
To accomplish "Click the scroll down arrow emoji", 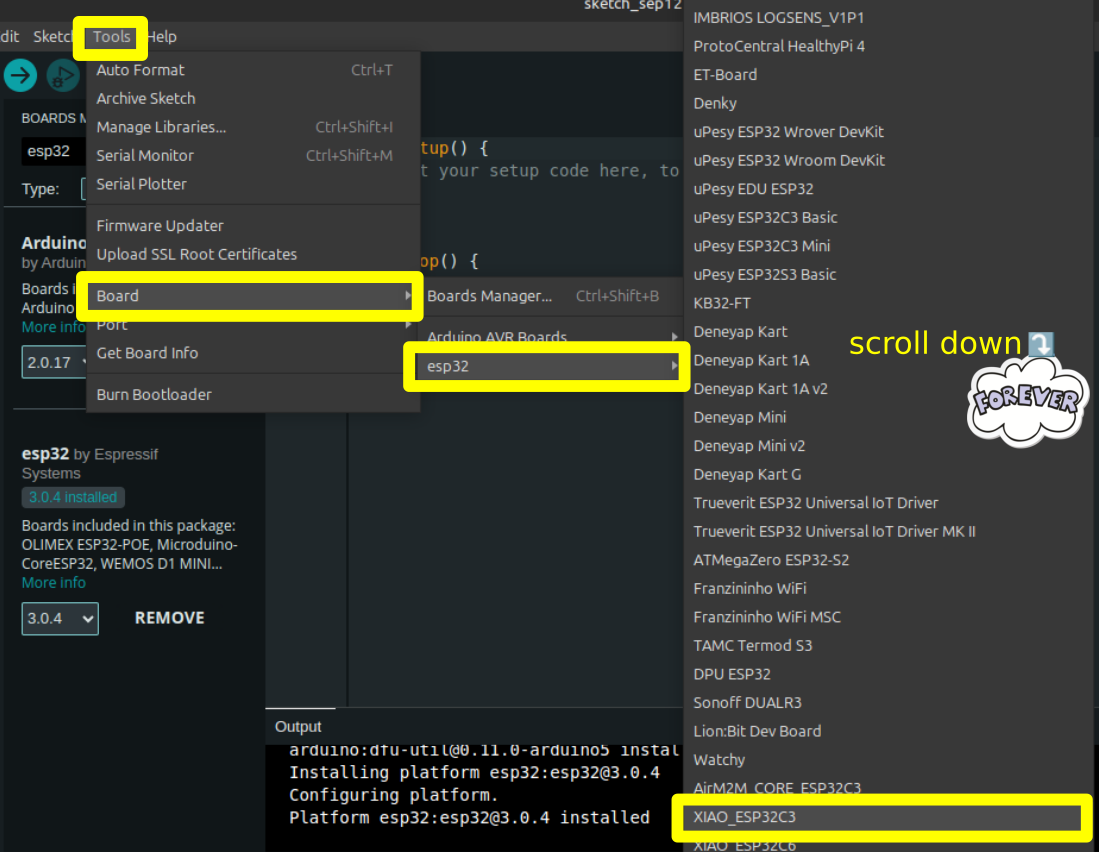I will (1041, 345).
